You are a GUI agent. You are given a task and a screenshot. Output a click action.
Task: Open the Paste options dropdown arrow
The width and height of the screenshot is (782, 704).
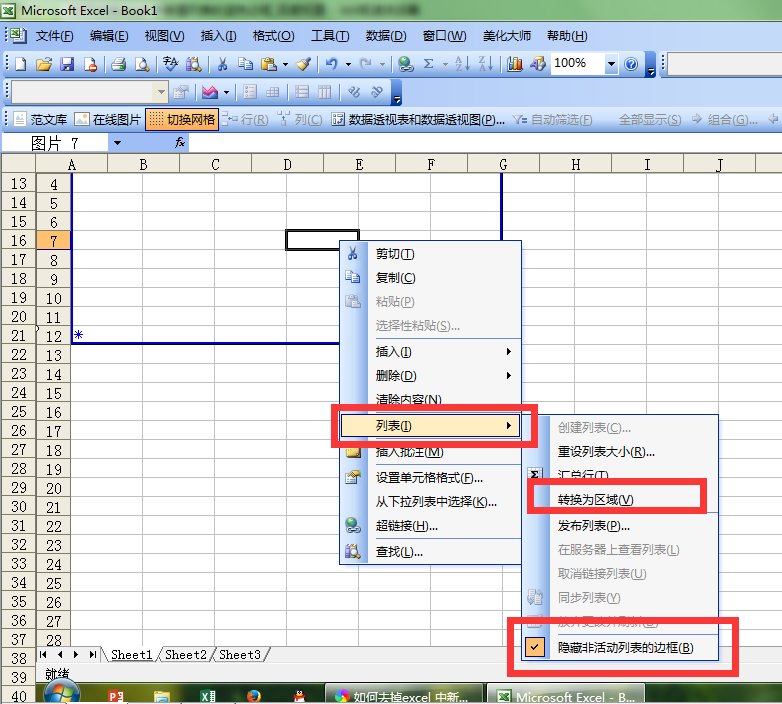285,64
